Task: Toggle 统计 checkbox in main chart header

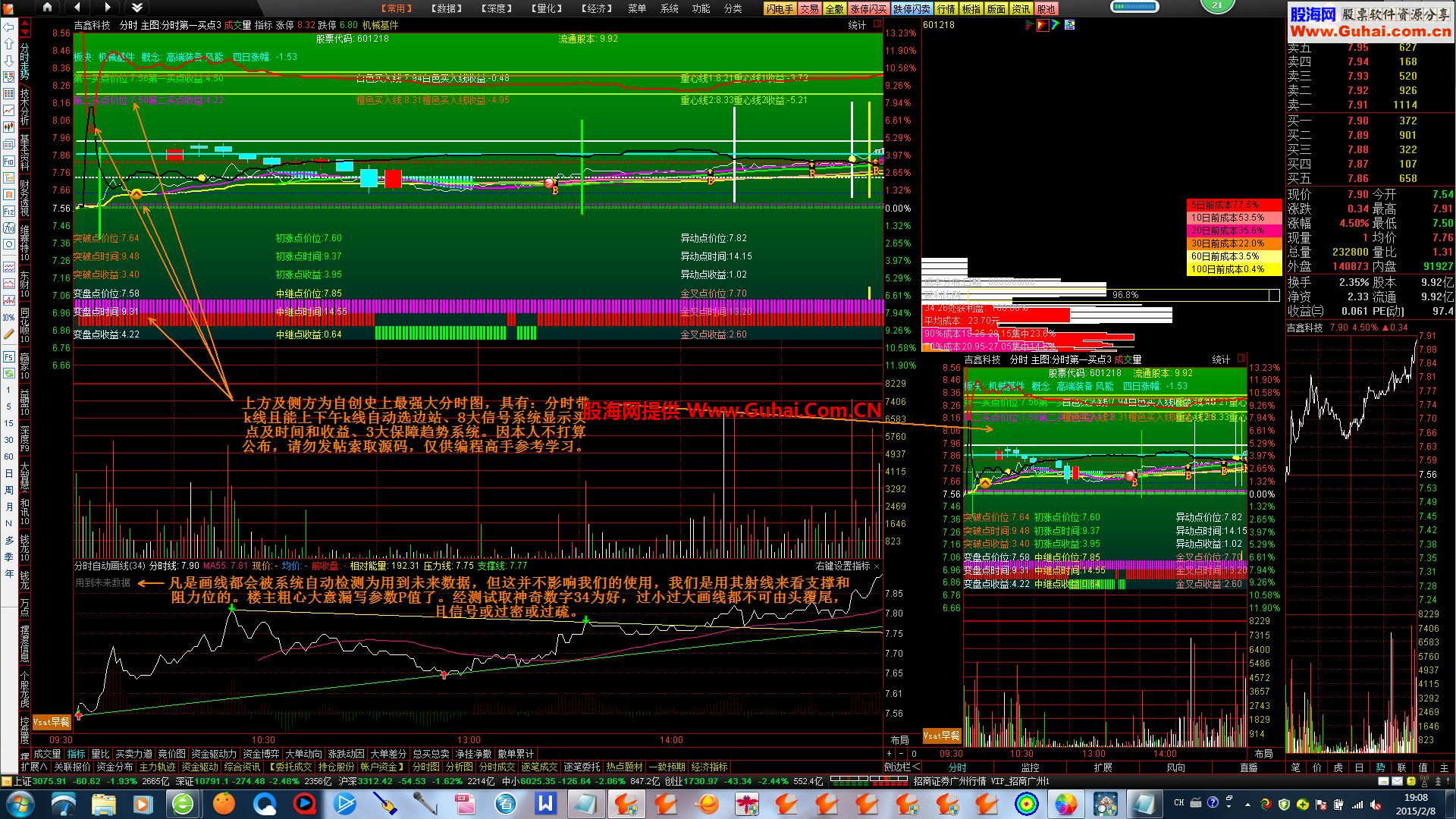Action: 877,24
